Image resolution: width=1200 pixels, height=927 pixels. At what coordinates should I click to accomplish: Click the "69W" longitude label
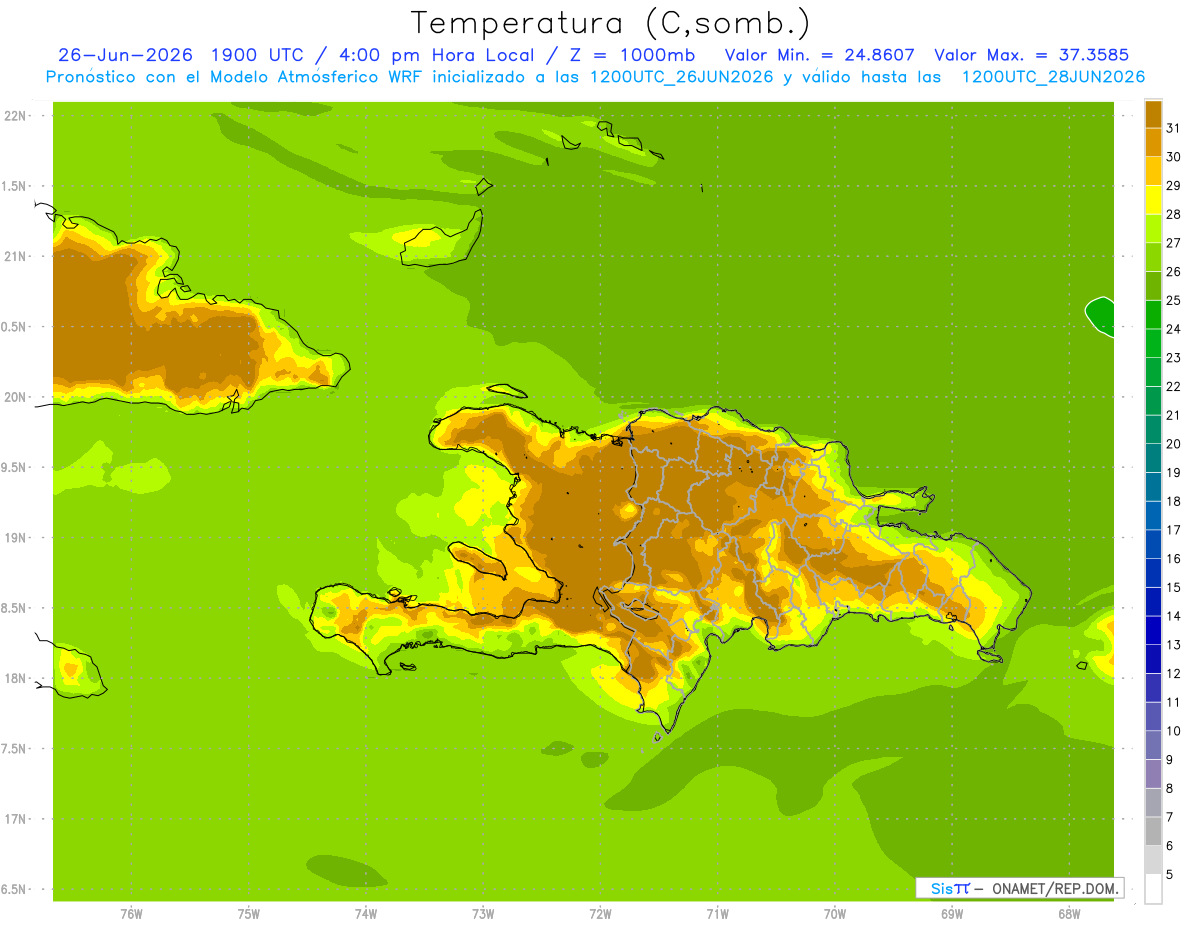(952, 913)
